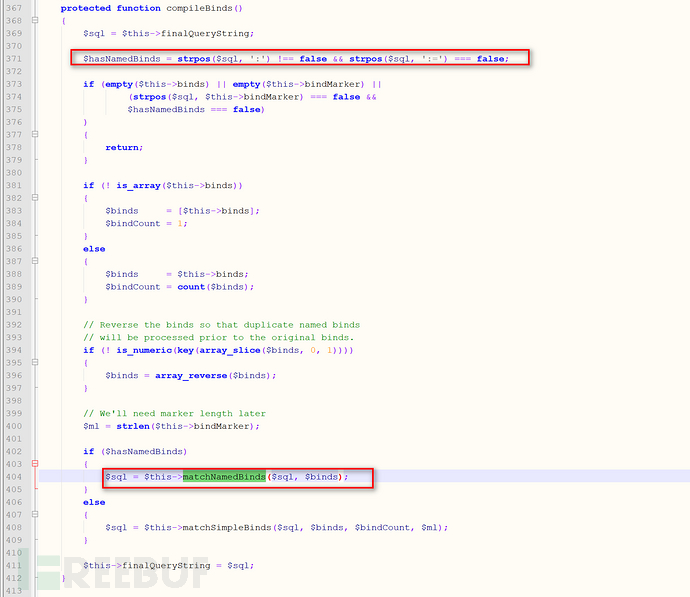690x597 pixels.
Task: Click the highlighted matchNamedBinds call
Action: pos(224,476)
